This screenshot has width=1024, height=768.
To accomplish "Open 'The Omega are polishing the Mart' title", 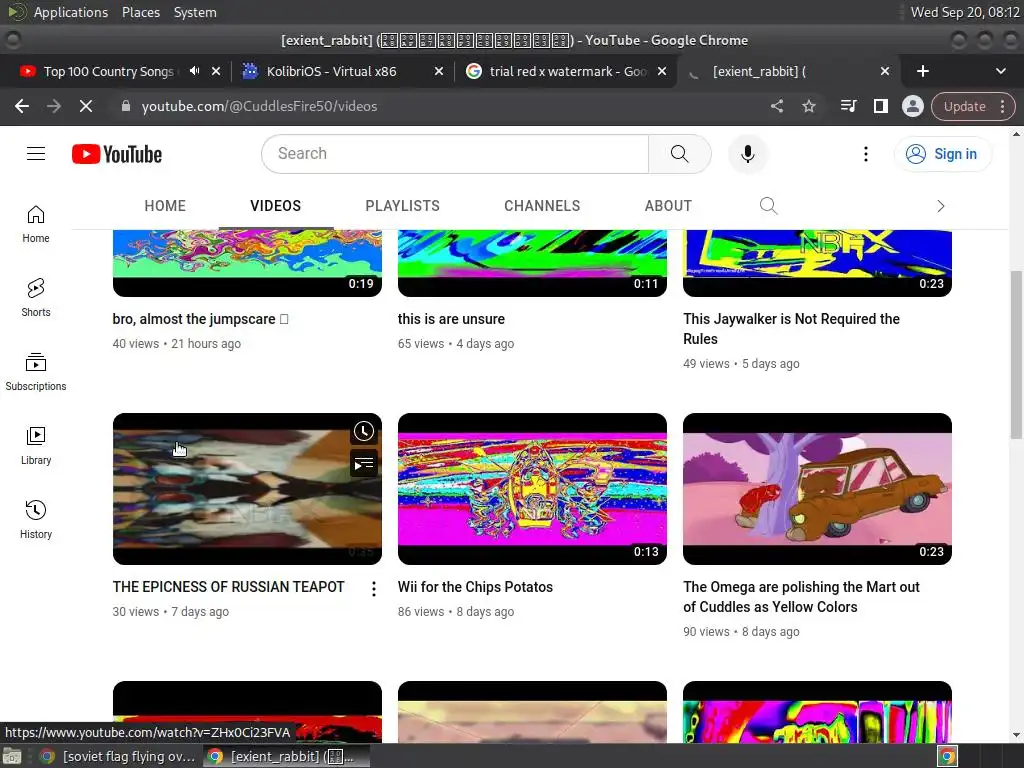I will coord(801,597).
